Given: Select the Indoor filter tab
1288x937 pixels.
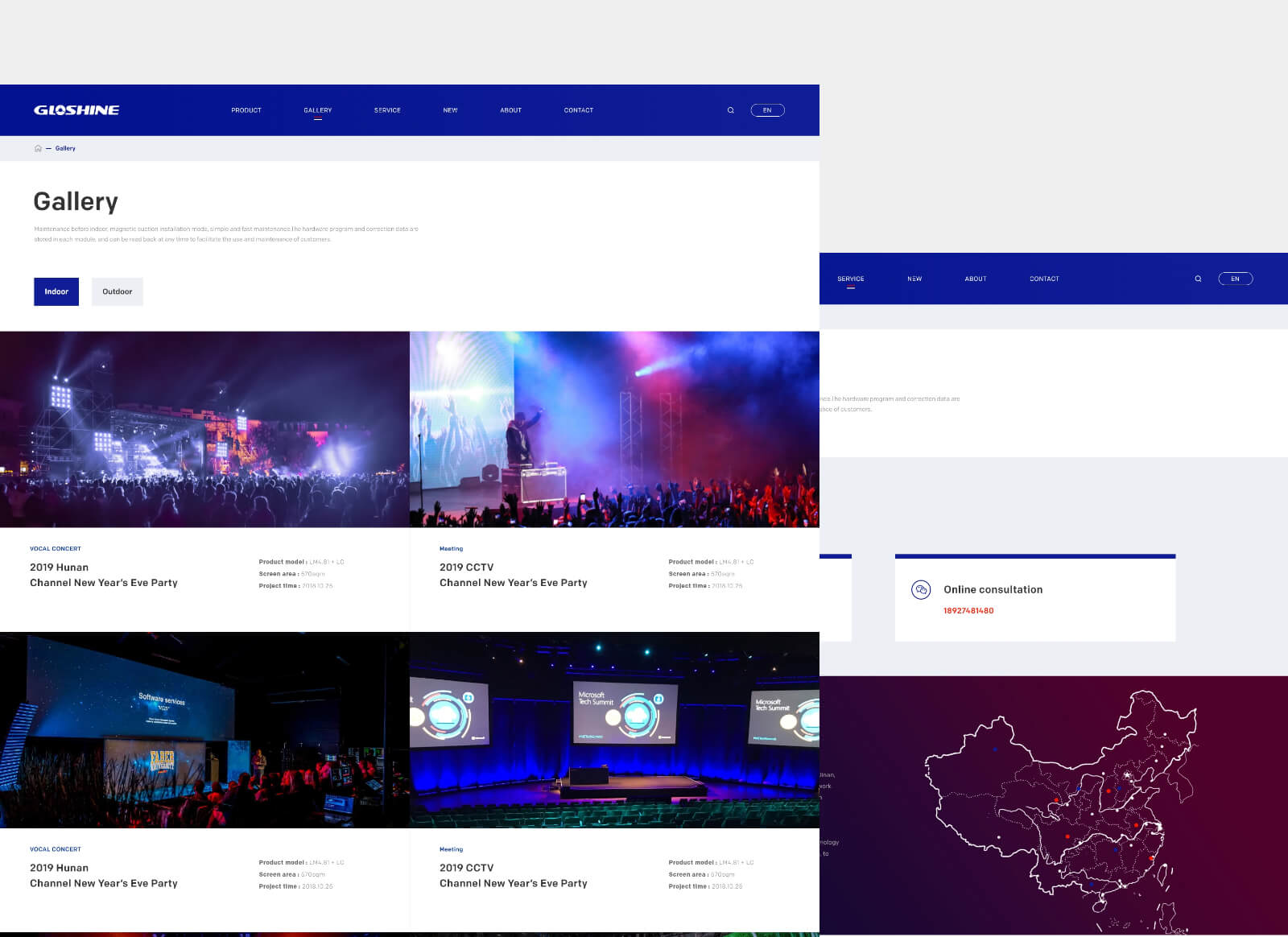Looking at the screenshot, I should [56, 291].
